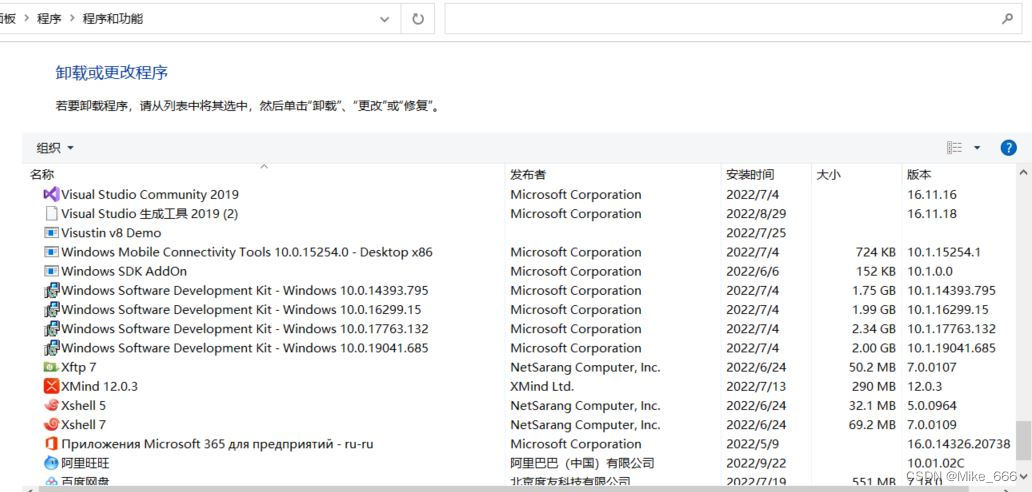This screenshot has width=1032, height=492.
Task: Sort by the 发布者 column header
Action: tap(528, 174)
